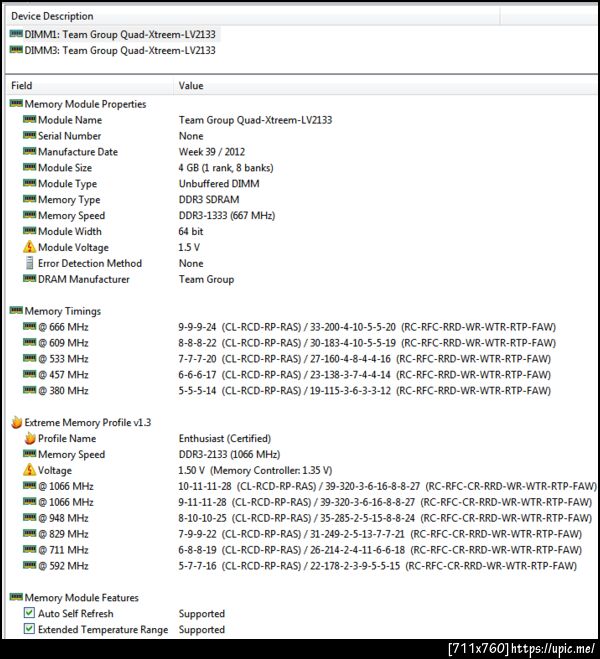Click the Memory Module Features section icon
This screenshot has height=659, width=600.
pos(16,597)
